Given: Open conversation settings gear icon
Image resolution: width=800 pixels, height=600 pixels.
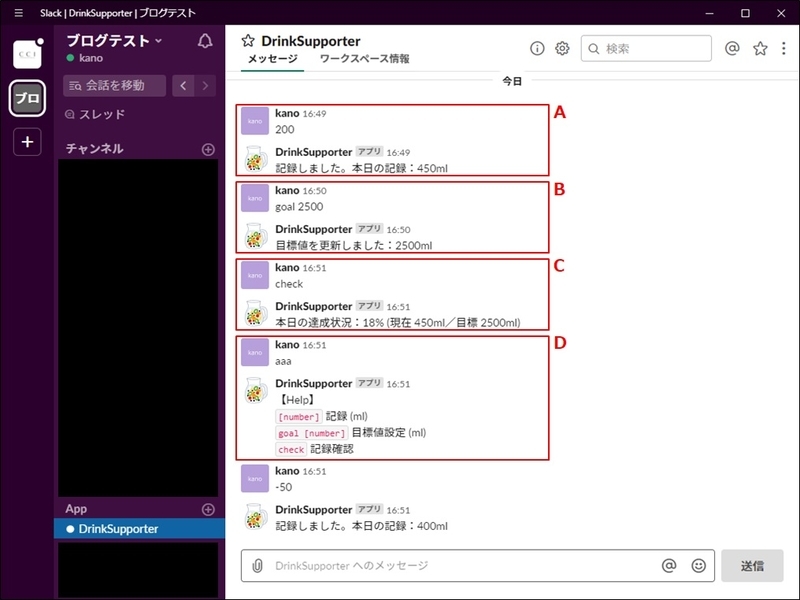Looking at the screenshot, I should (562, 48).
